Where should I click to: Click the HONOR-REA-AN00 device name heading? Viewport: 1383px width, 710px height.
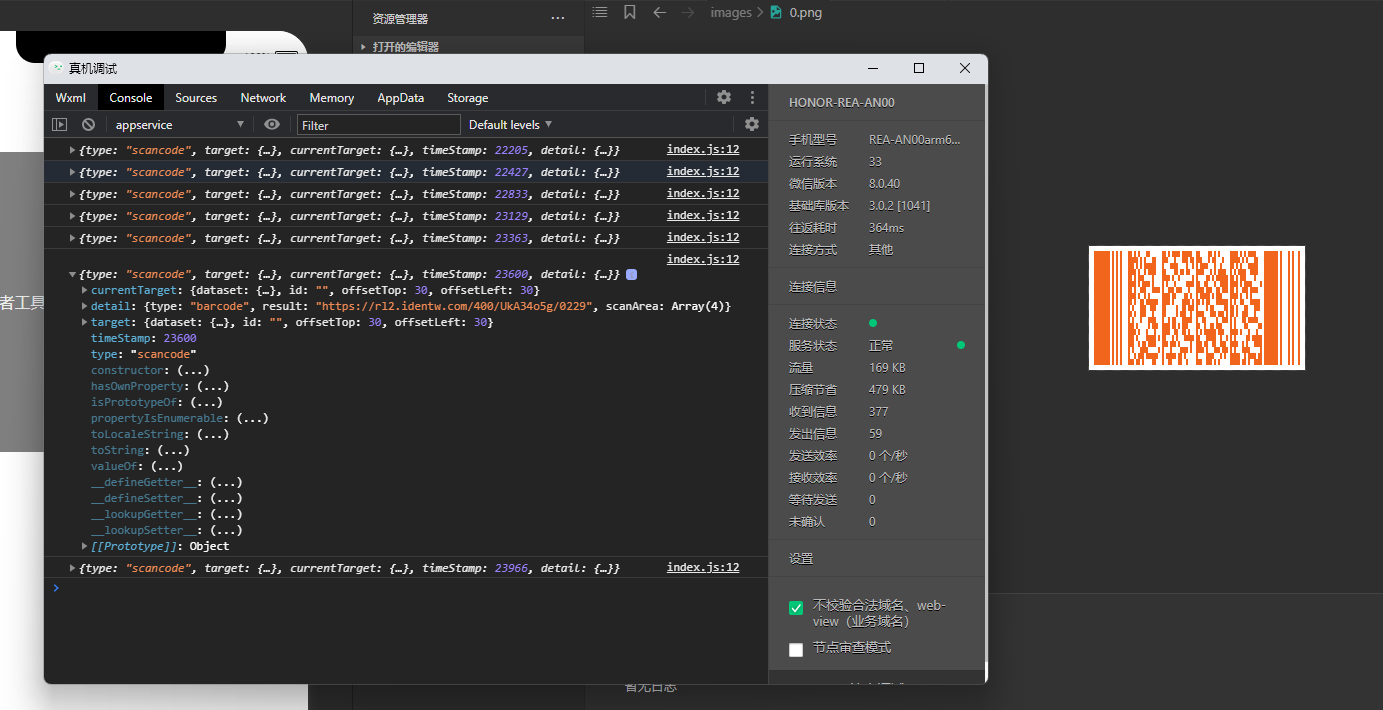coord(842,103)
